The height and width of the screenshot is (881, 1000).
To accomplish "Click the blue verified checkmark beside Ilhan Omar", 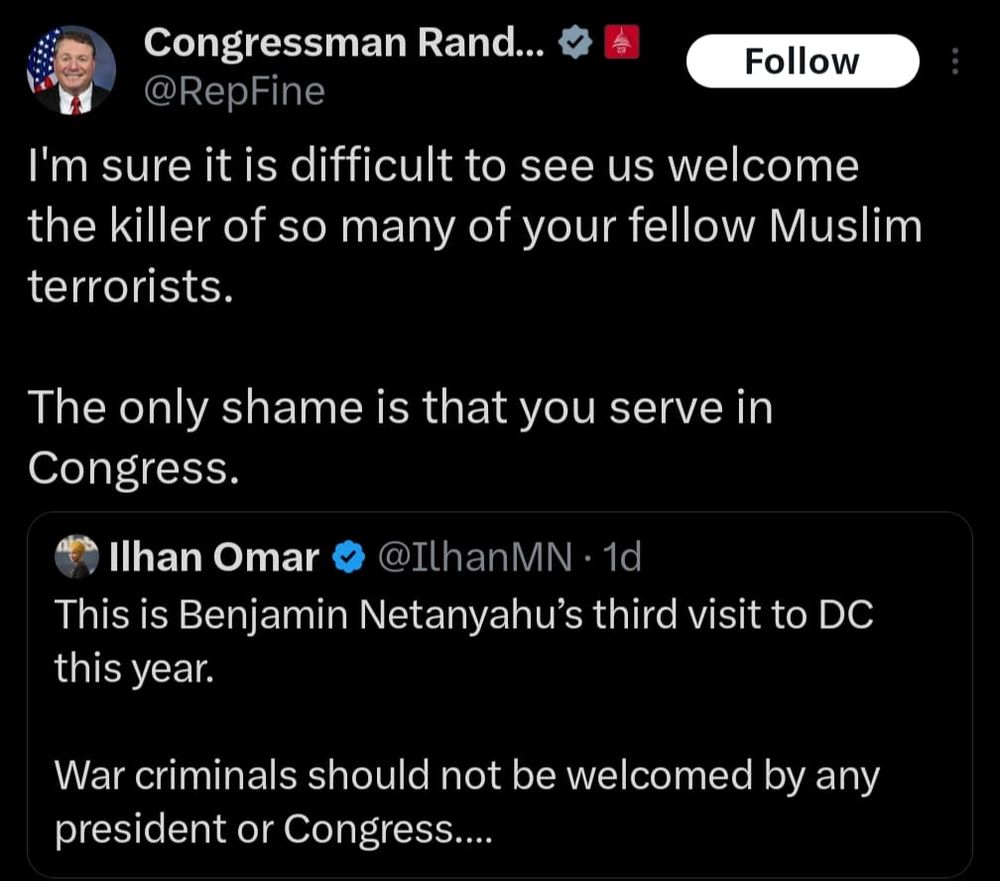I will coord(348,557).
